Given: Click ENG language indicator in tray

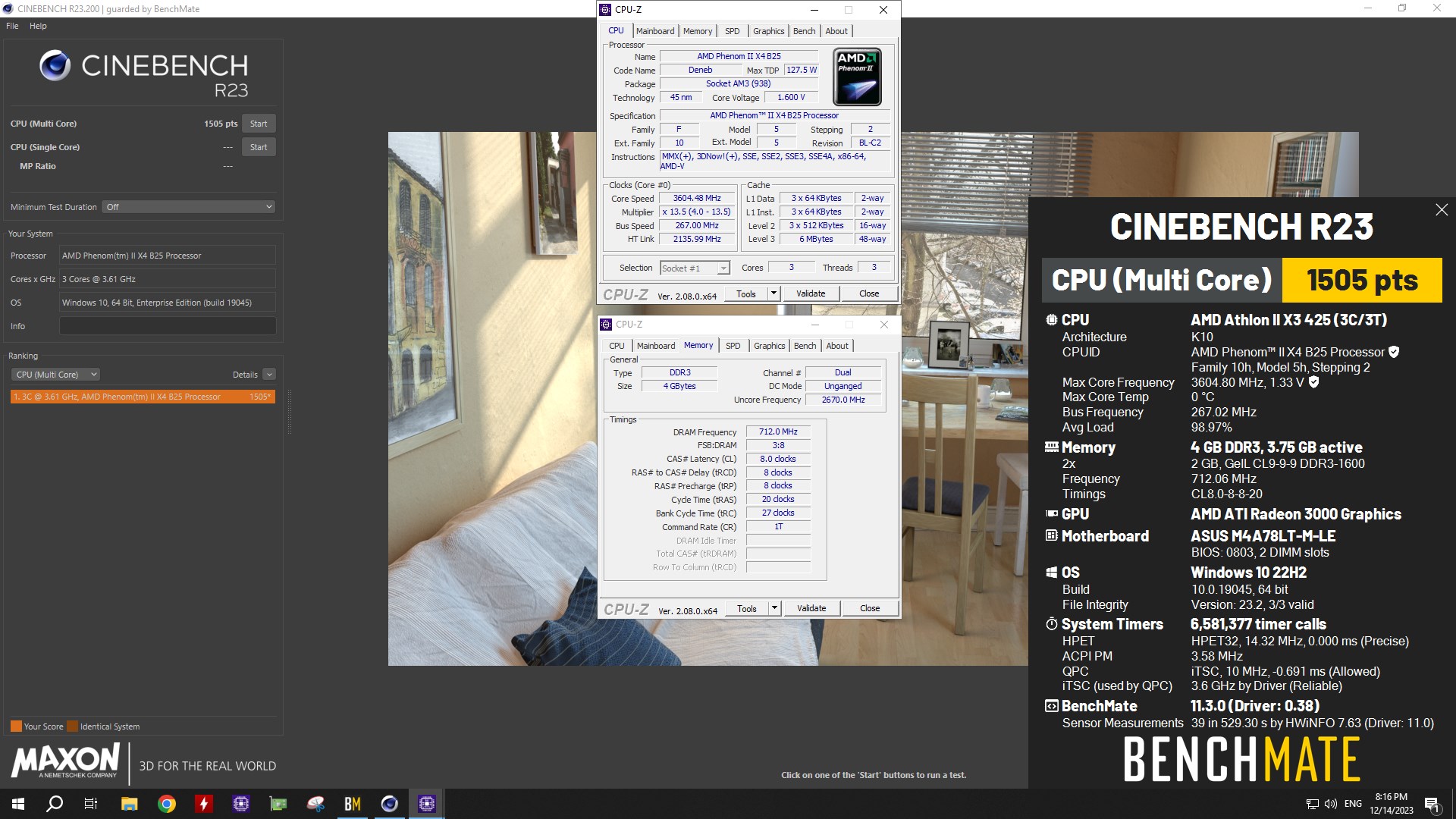Looking at the screenshot, I should [x=1353, y=804].
